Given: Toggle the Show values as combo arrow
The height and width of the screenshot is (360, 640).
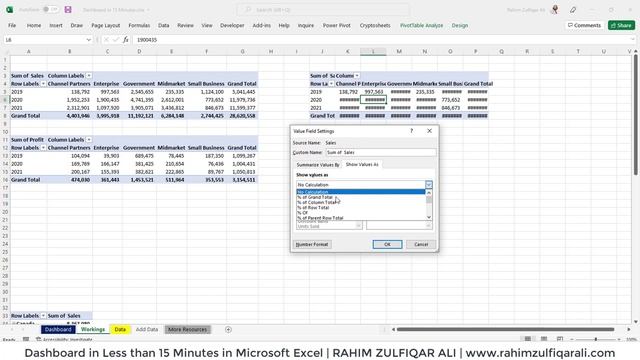Looking at the screenshot, I should pos(429,184).
